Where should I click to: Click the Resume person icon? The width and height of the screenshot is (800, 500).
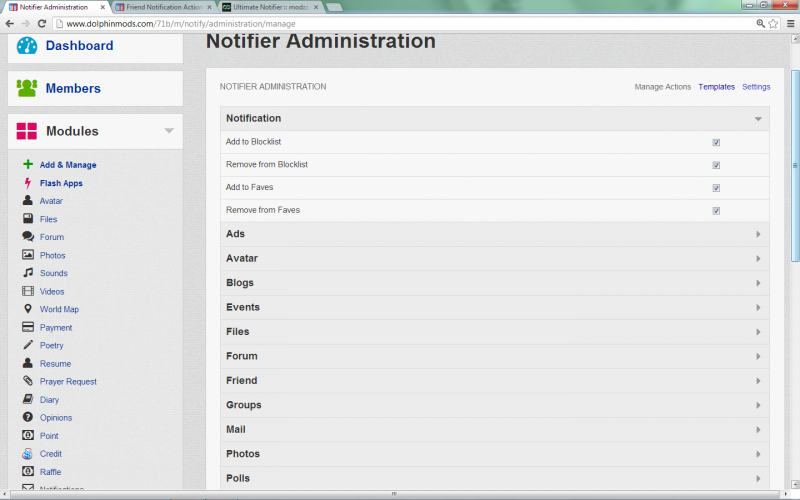click(x=28, y=363)
